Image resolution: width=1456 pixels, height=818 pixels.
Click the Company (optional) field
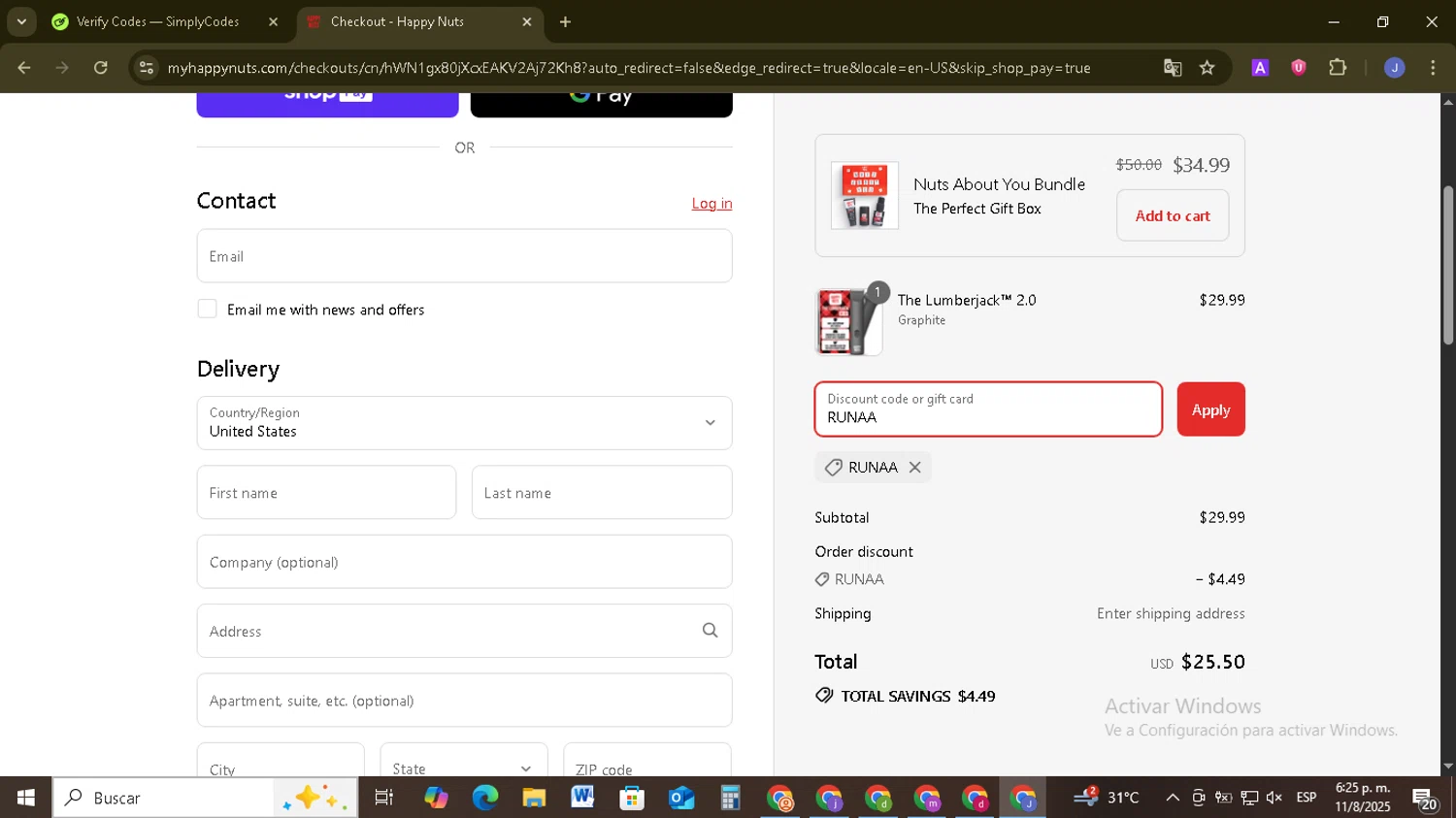click(464, 562)
